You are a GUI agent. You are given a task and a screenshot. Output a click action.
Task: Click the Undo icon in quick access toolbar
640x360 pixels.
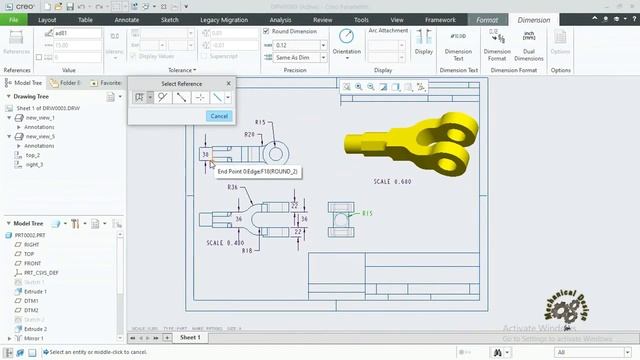pyautogui.click(x=81, y=7)
